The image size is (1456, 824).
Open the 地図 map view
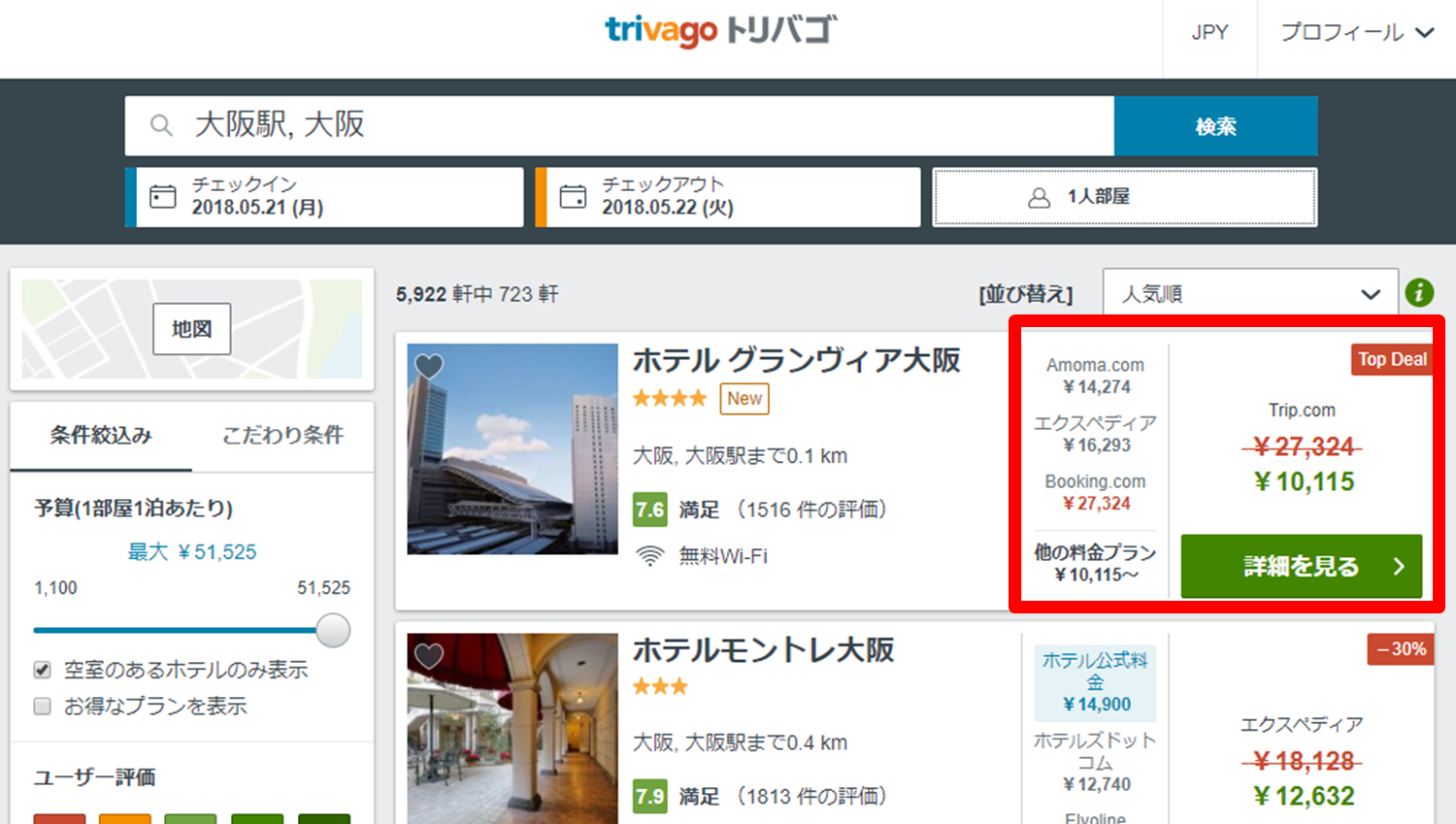coord(191,329)
